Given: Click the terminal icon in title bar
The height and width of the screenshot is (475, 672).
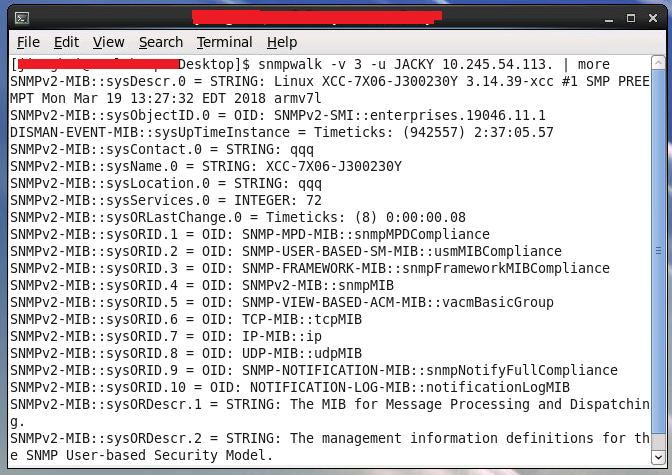Looking at the screenshot, I should 22,18.
